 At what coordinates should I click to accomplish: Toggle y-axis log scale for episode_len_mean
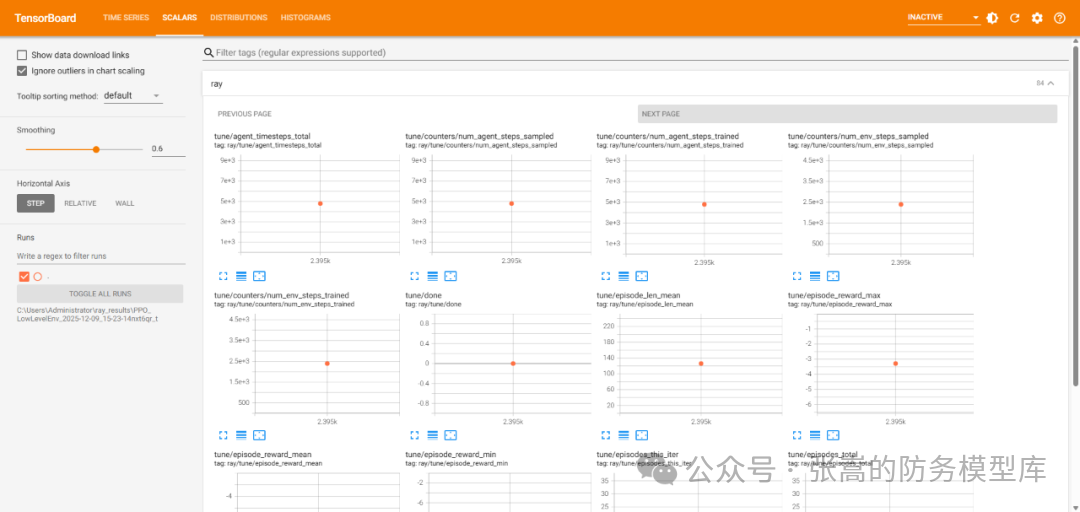click(623, 436)
